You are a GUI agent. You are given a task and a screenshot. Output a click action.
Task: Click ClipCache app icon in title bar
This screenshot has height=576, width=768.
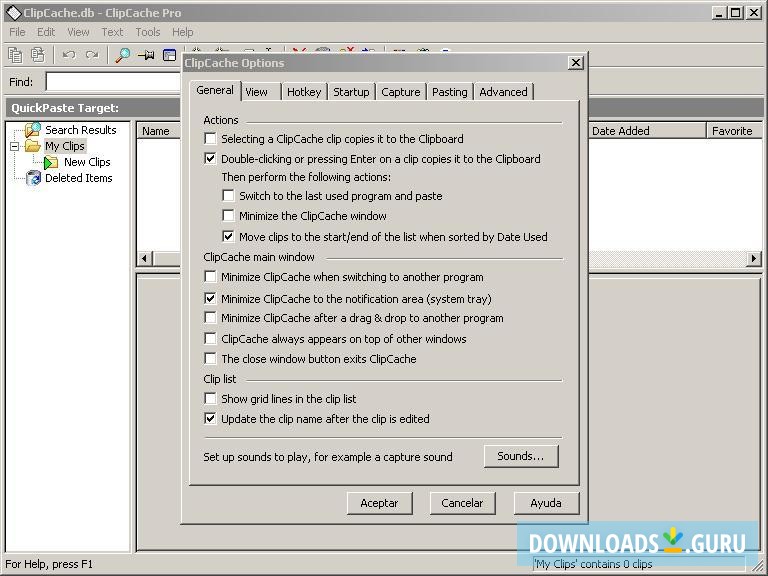13,13
